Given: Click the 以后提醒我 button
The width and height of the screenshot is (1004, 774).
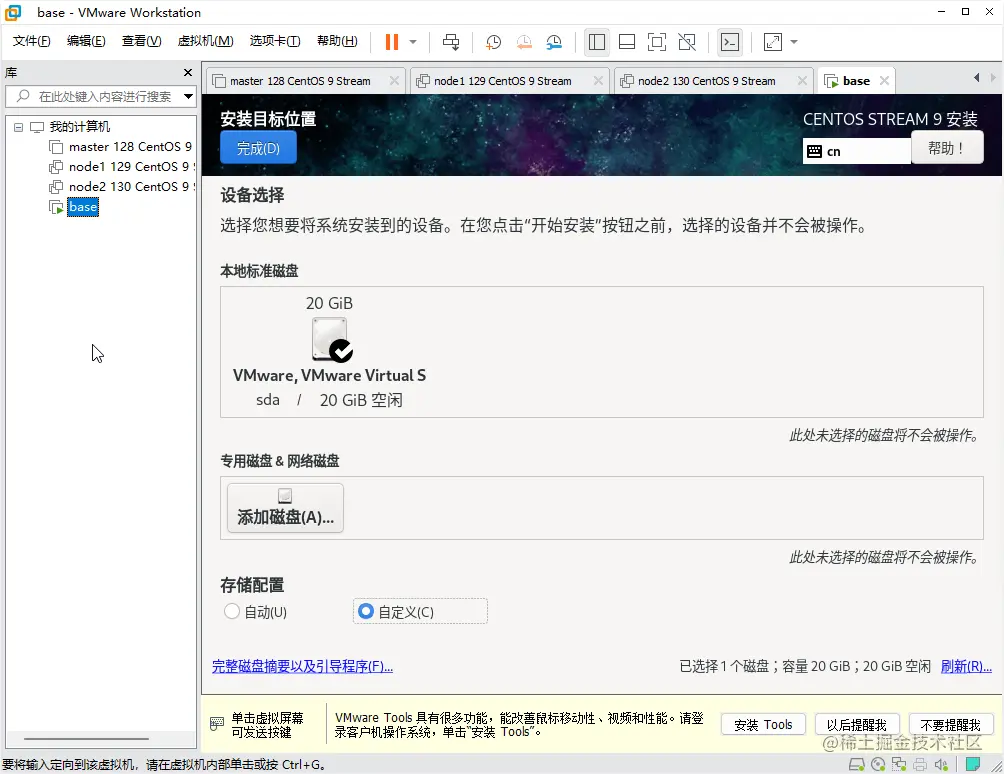Looking at the screenshot, I should (x=857, y=725).
